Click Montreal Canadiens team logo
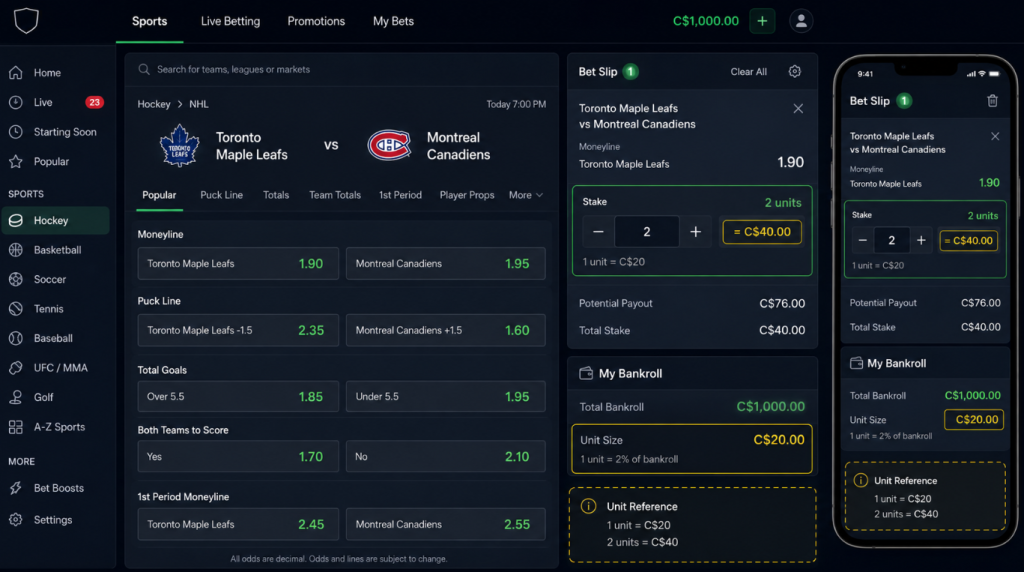 [x=389, y=145]
